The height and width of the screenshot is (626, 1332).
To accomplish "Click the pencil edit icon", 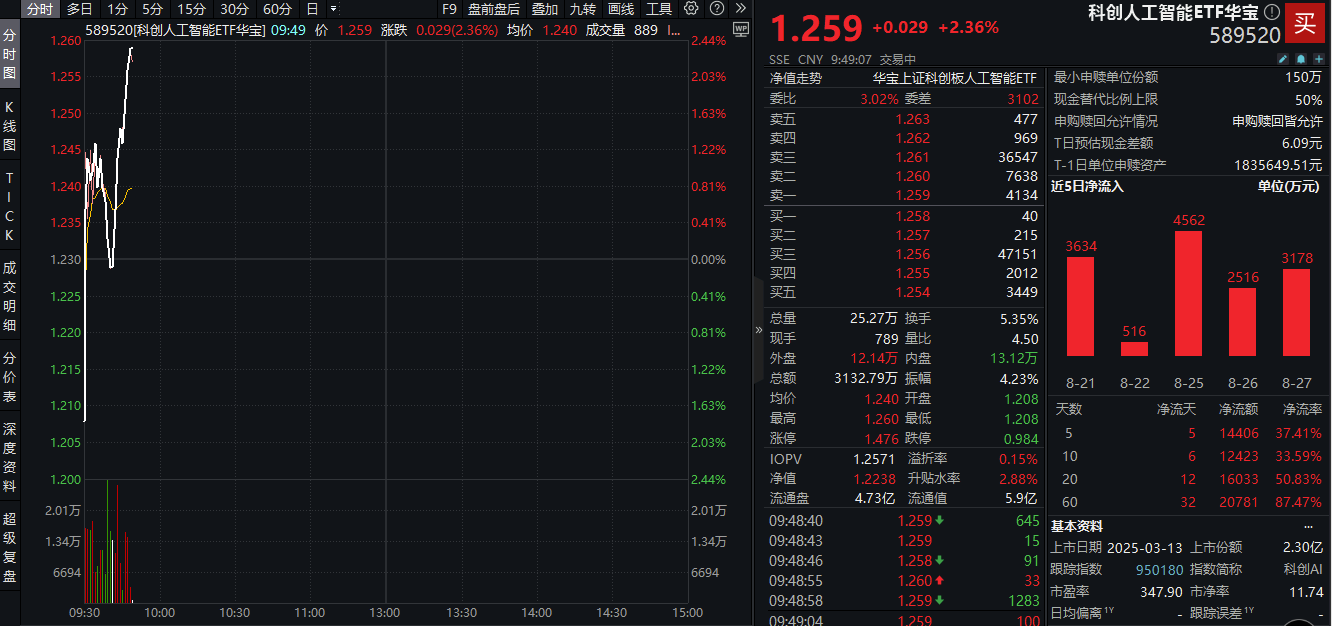I will (1283, 60).
